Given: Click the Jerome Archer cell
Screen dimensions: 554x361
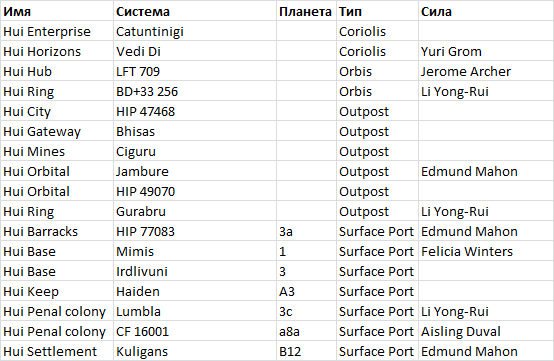Looking at the screenshot, I should [x=486, y=71].
